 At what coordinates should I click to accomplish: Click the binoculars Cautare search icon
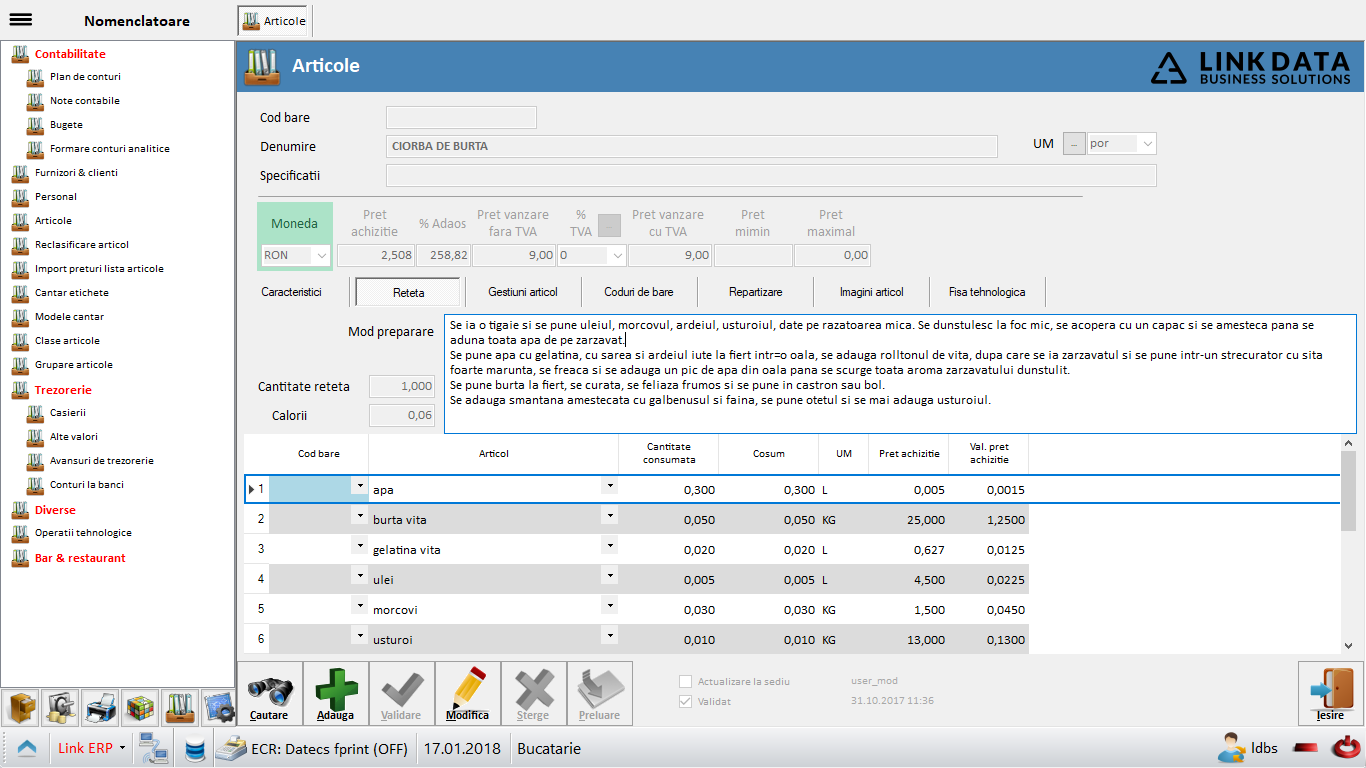269,694
